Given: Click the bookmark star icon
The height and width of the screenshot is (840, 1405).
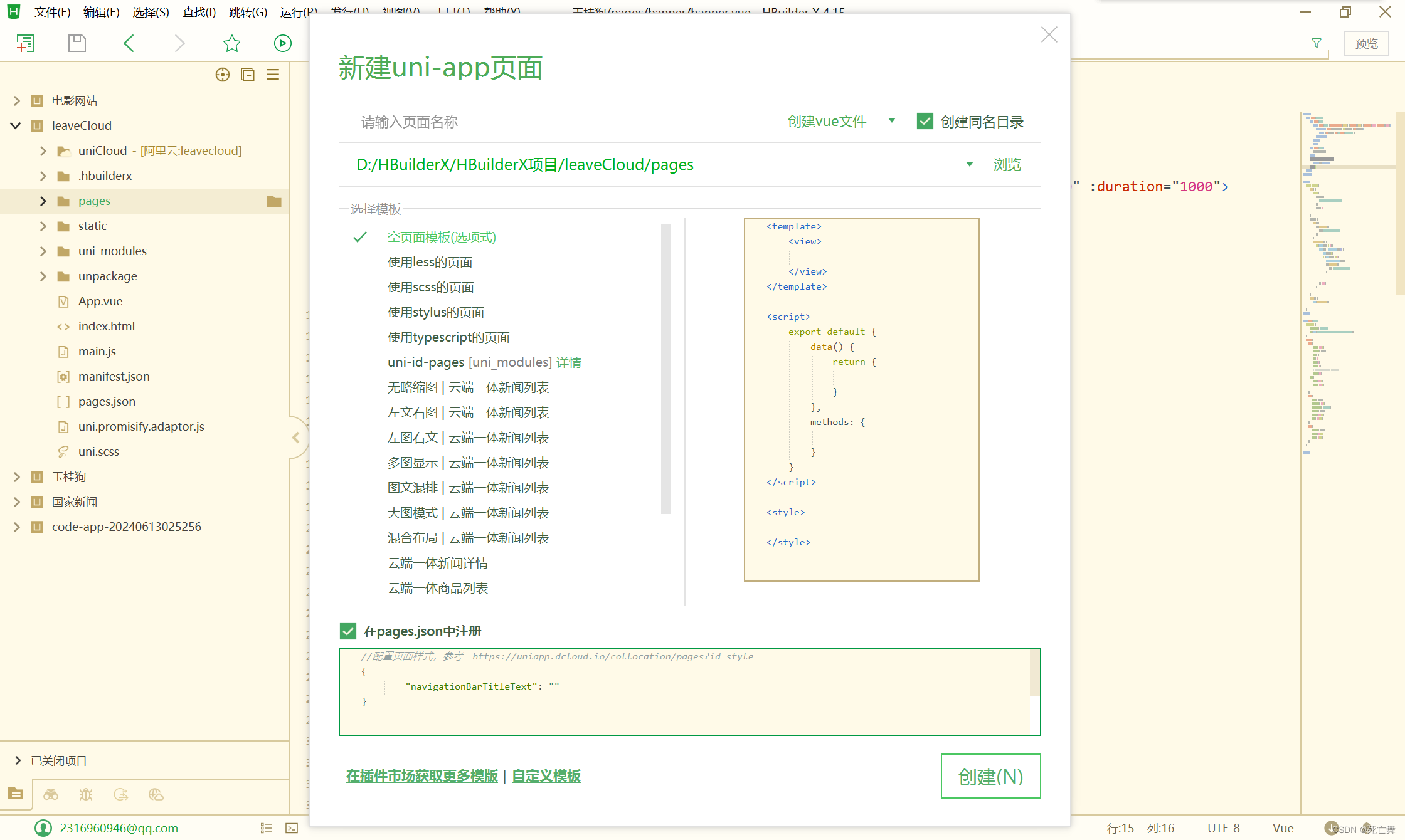Looking at the screenshot, I should [x=231, y=43].
